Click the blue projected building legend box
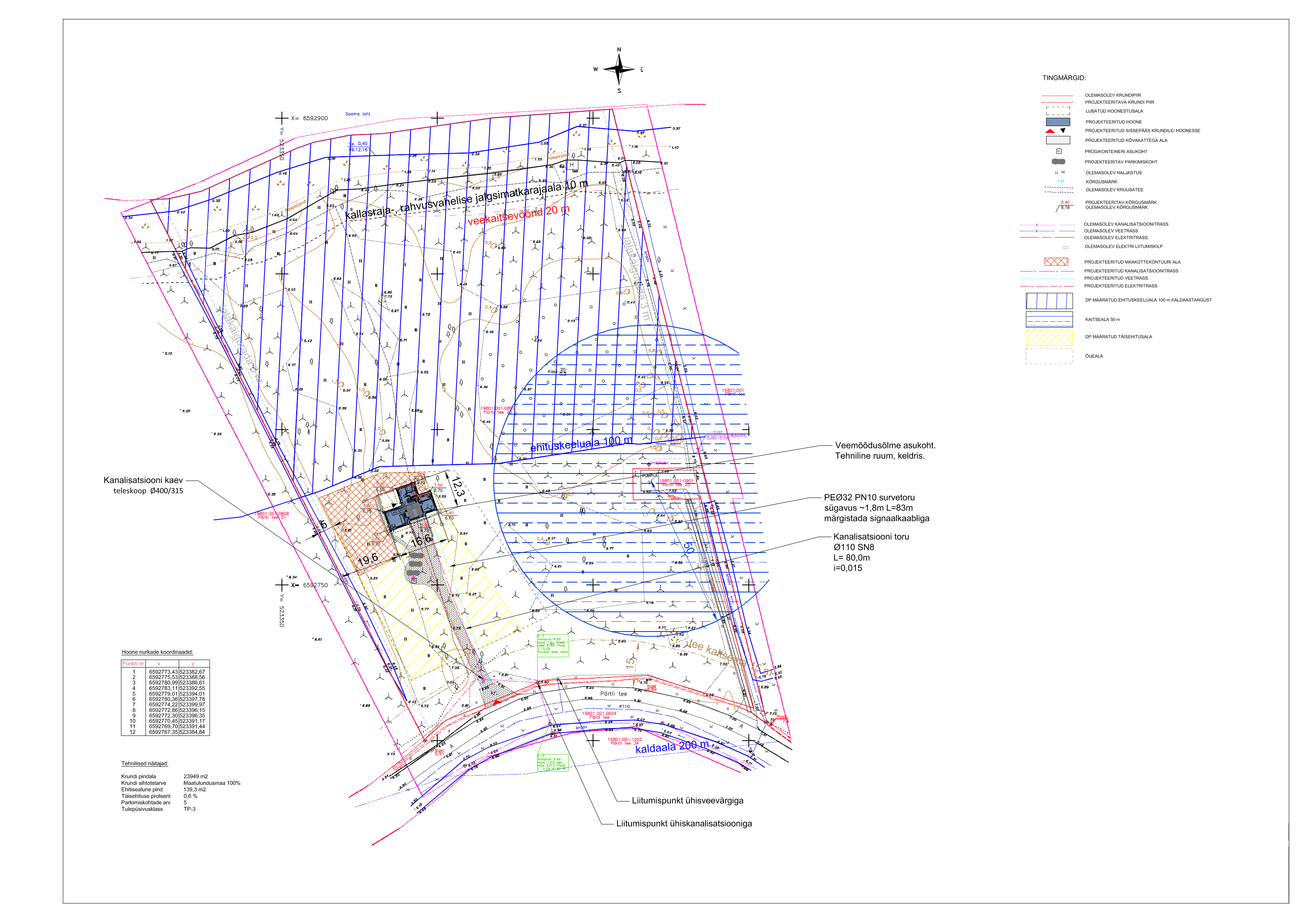The height and width of the screenshot is (924, 1309). [x=1058, y=122]
